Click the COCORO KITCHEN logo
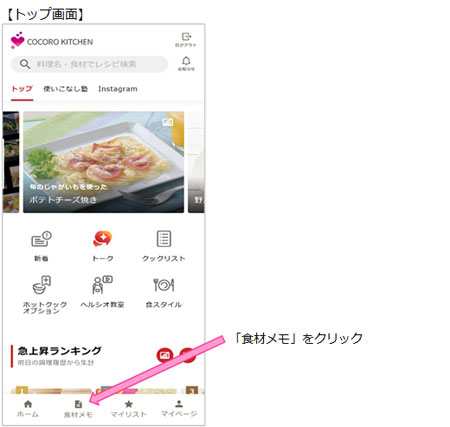This screenshot has height=427, width=450. click(x=52, y=41)
